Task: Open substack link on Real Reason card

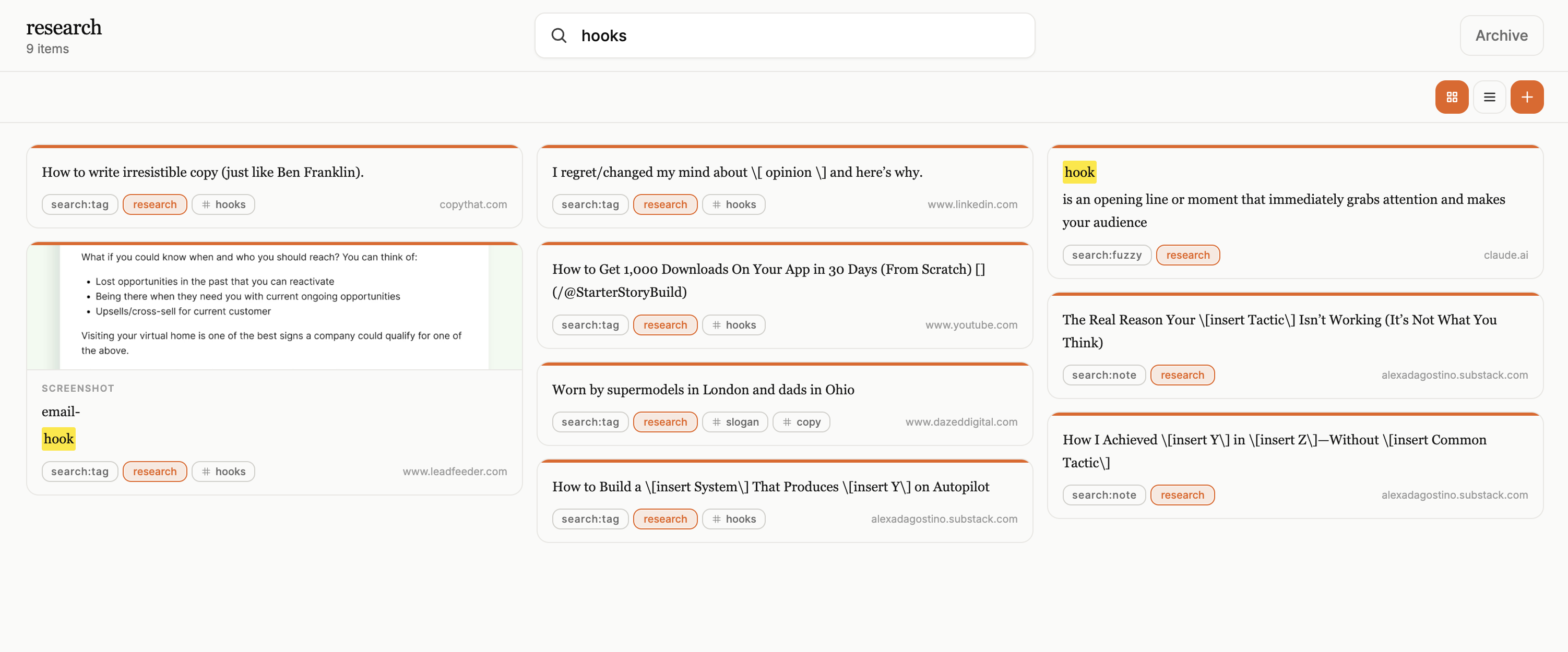Action: click(x=1454, y=375)
